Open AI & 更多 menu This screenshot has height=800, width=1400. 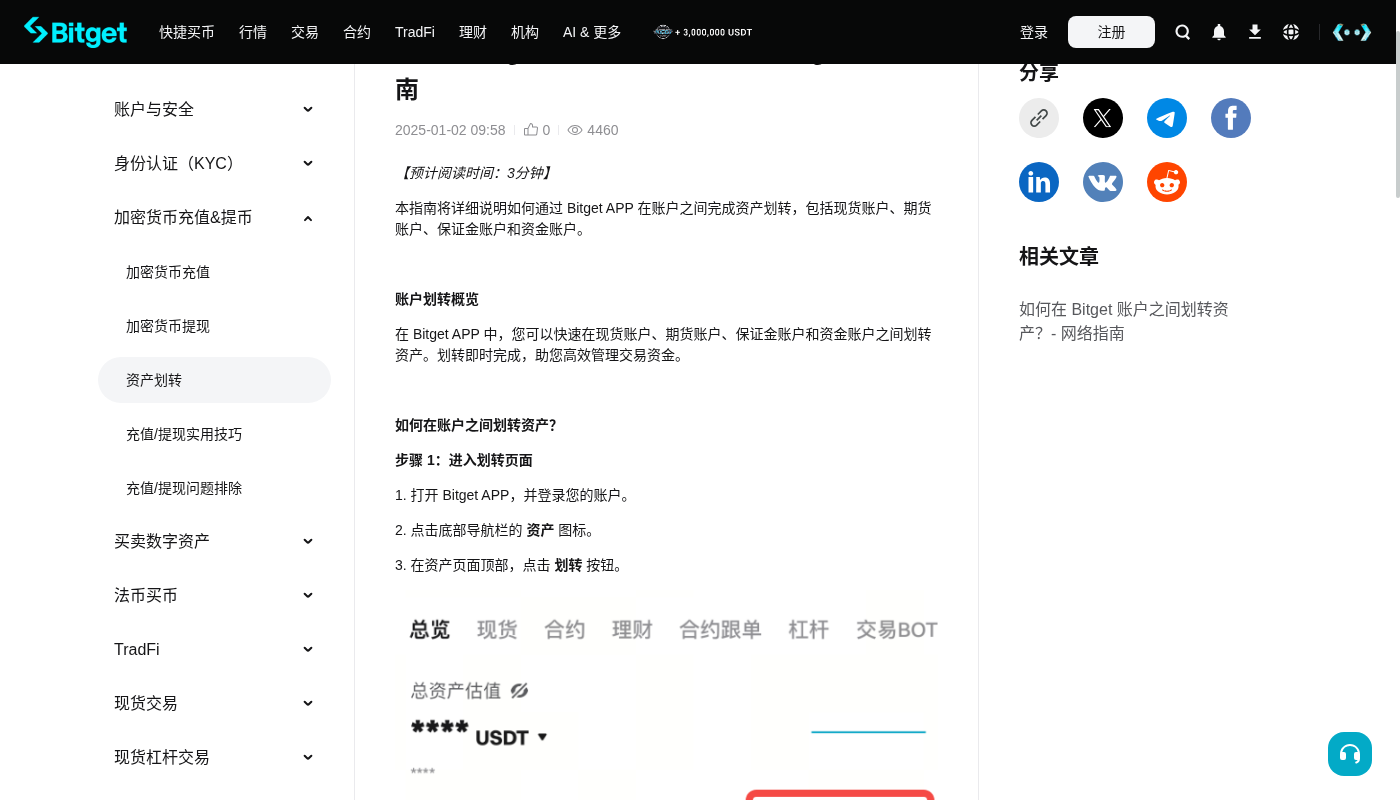point(592,32)
